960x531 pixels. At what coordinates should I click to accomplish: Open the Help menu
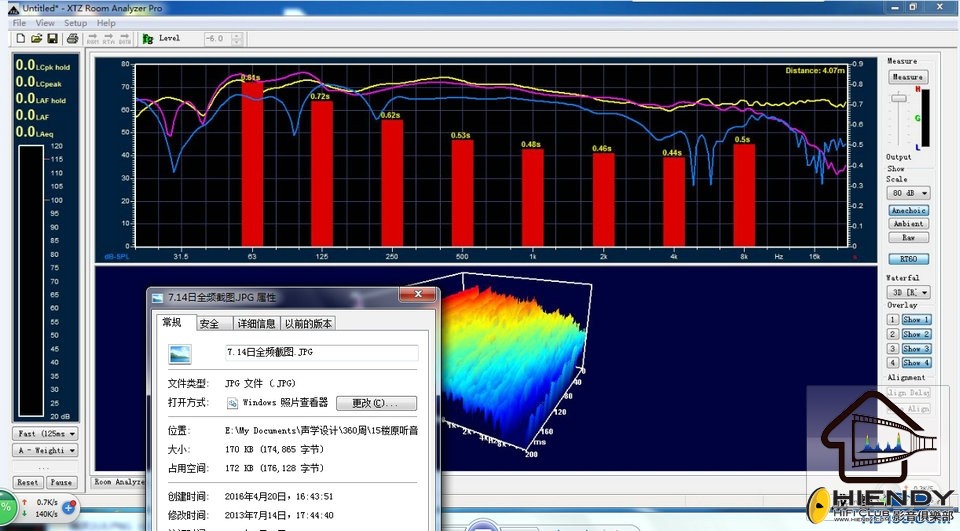[x=106, y=23]
